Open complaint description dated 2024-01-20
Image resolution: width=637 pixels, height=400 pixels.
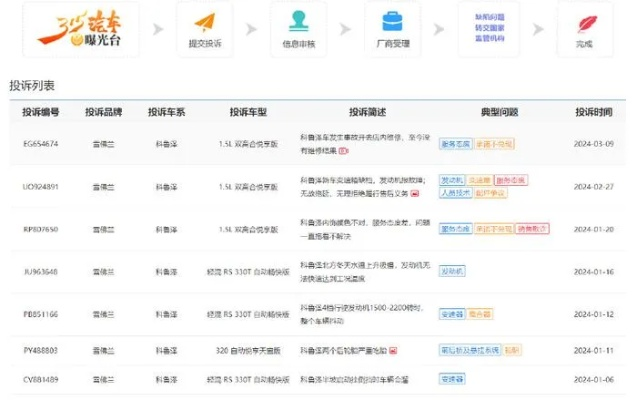click(x=365, y=229)
